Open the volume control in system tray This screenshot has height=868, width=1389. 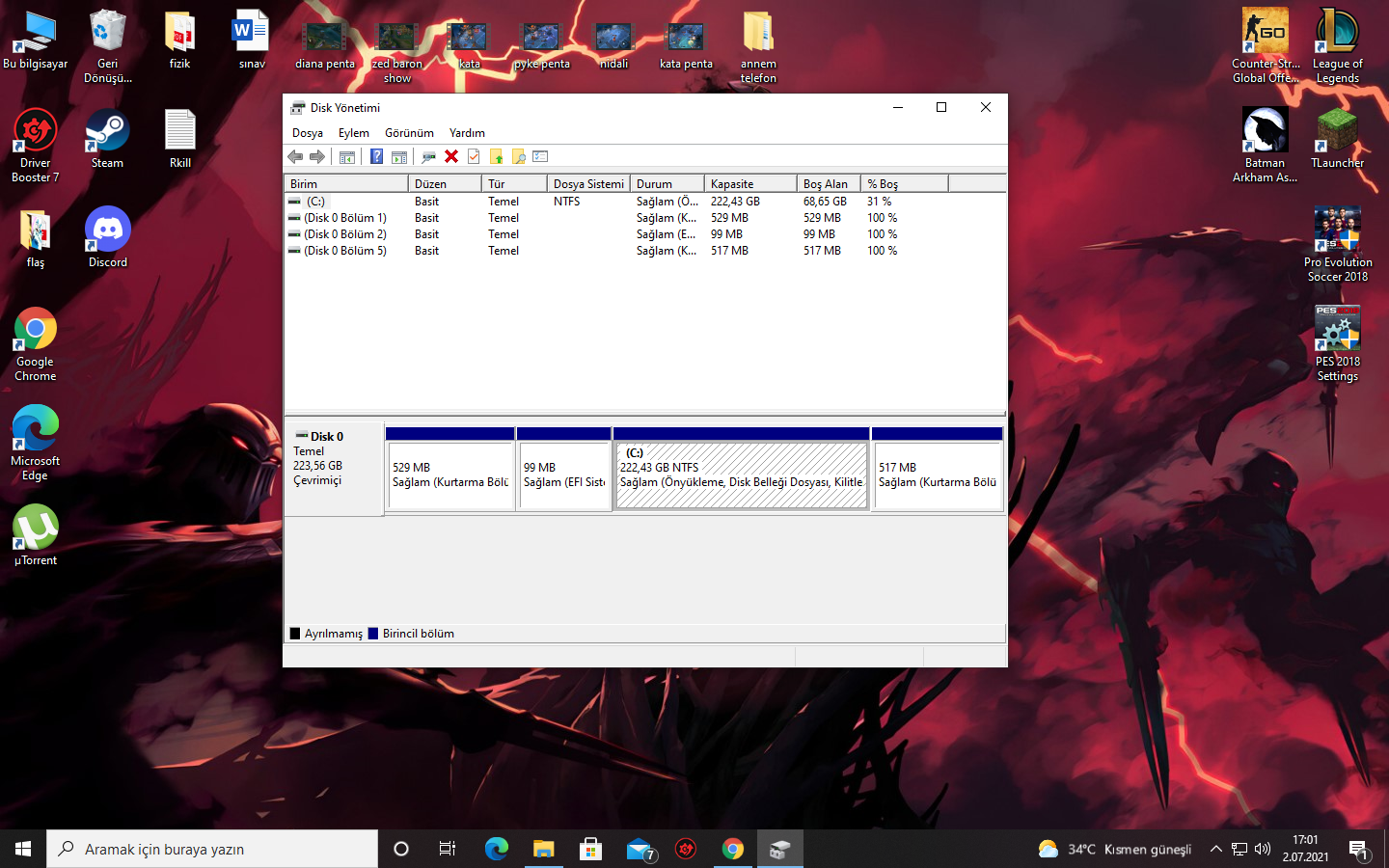click(x=1263, y=849)
